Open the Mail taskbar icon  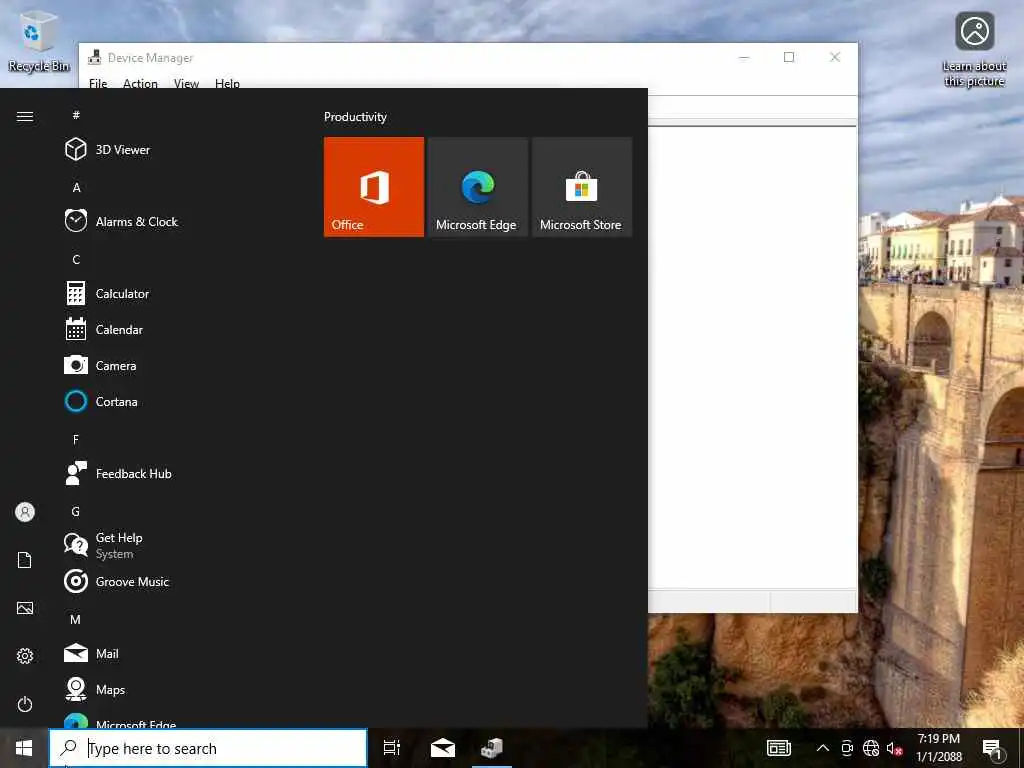click(442, 748)
